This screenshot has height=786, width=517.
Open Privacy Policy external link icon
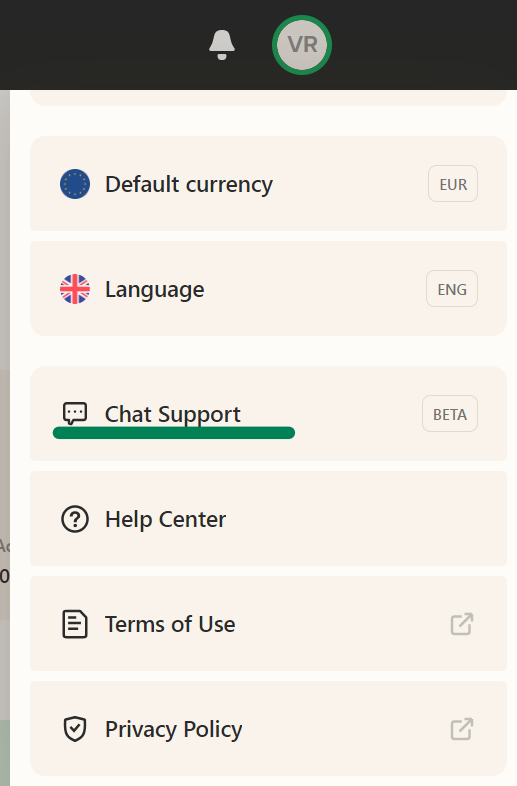coord(461,729)
